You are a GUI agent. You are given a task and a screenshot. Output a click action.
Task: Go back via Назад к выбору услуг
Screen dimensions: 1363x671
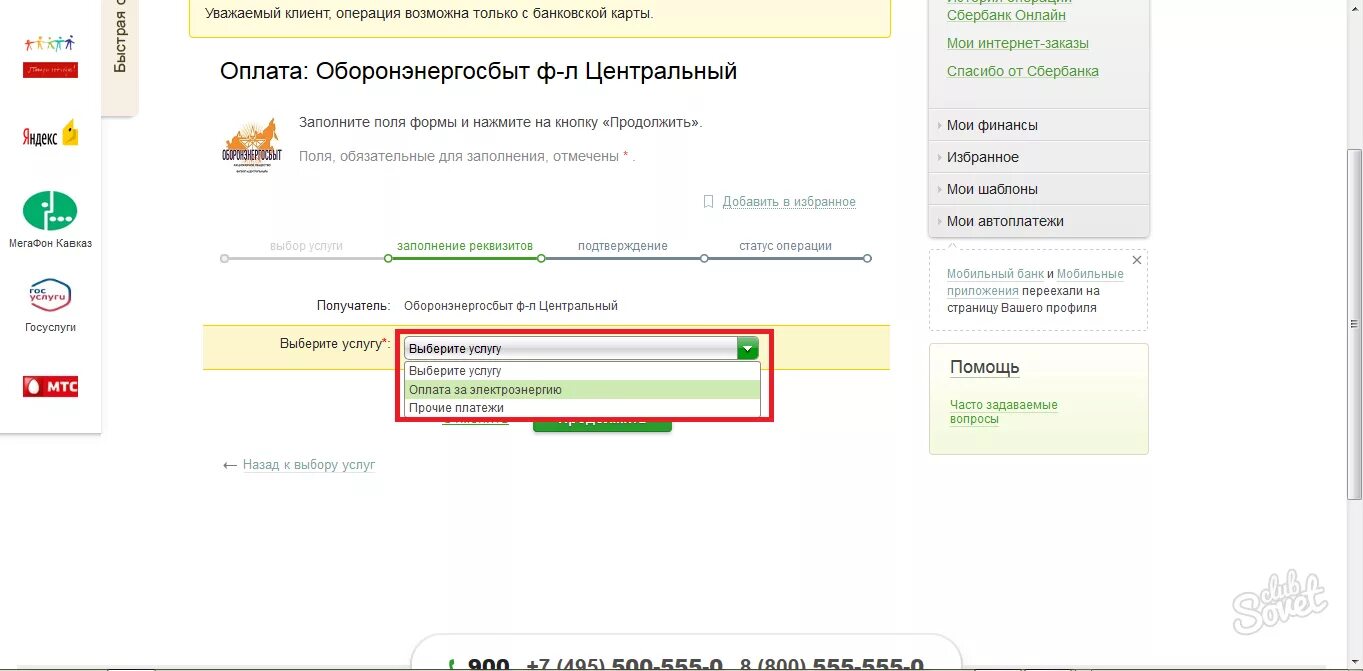point(309,465)
